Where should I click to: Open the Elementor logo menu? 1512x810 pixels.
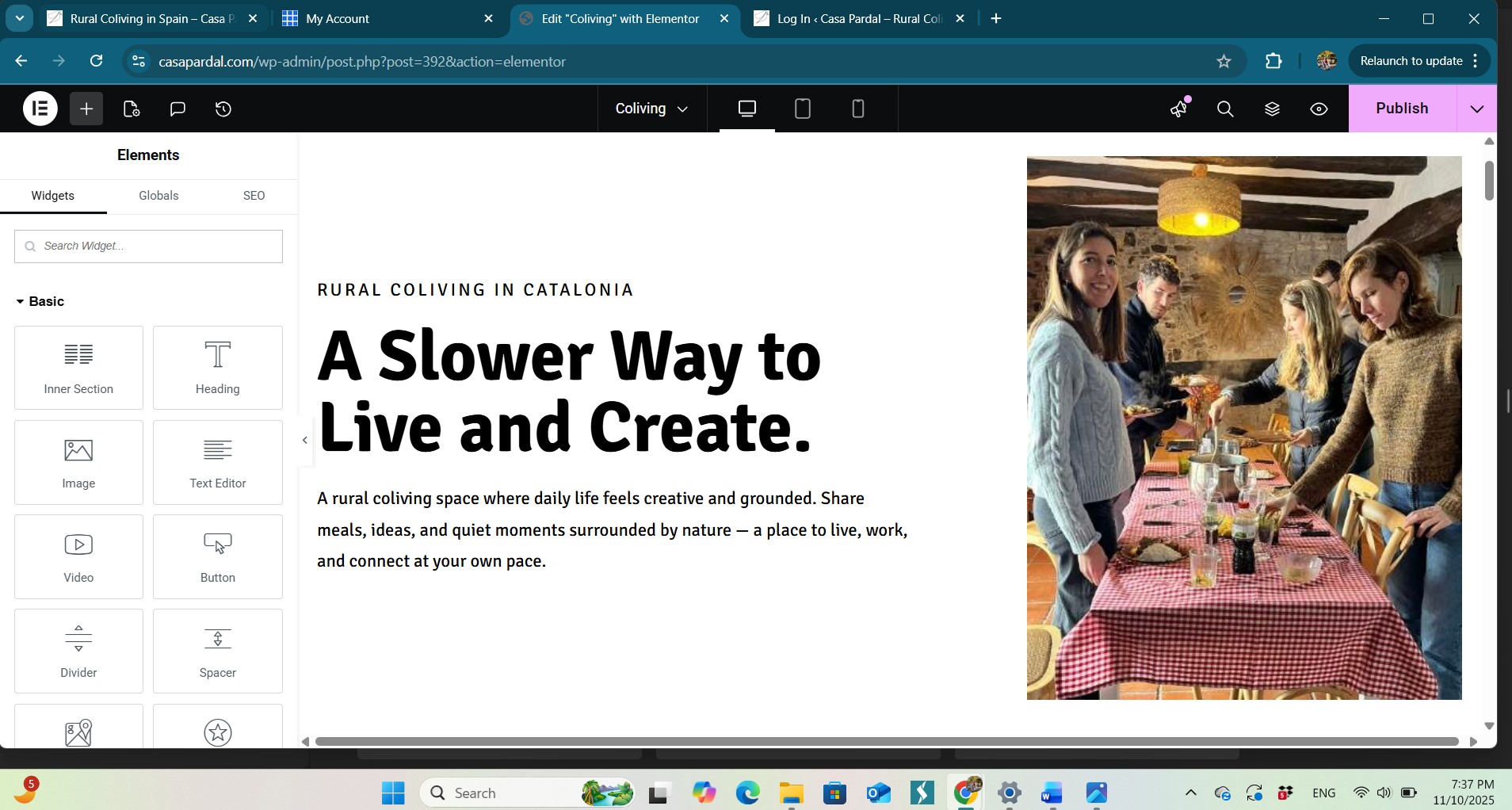(40, 109)
